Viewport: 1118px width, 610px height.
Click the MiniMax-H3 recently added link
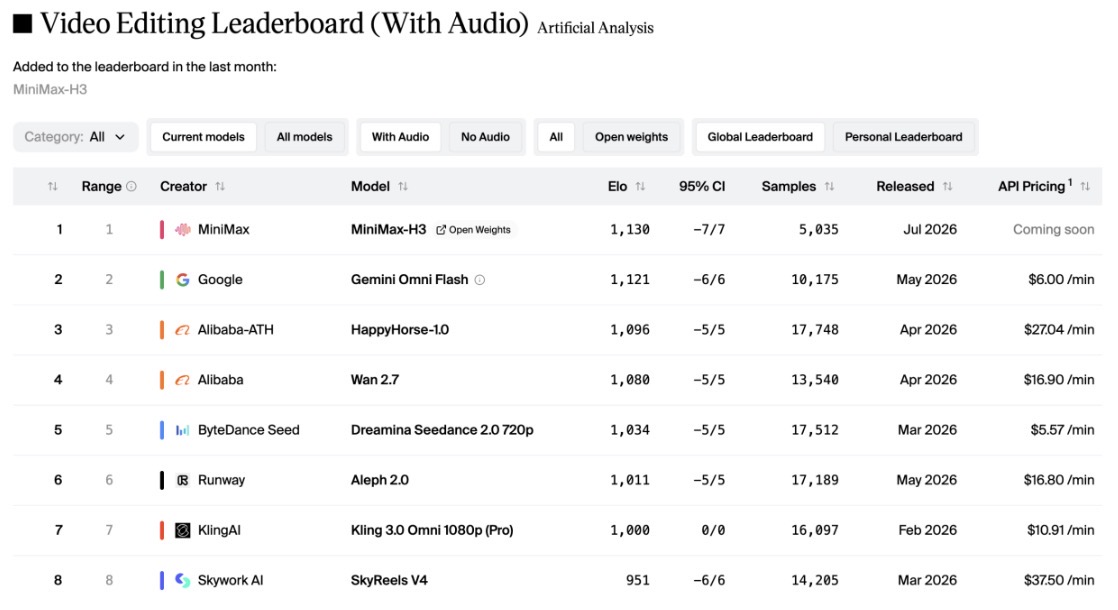50,89
